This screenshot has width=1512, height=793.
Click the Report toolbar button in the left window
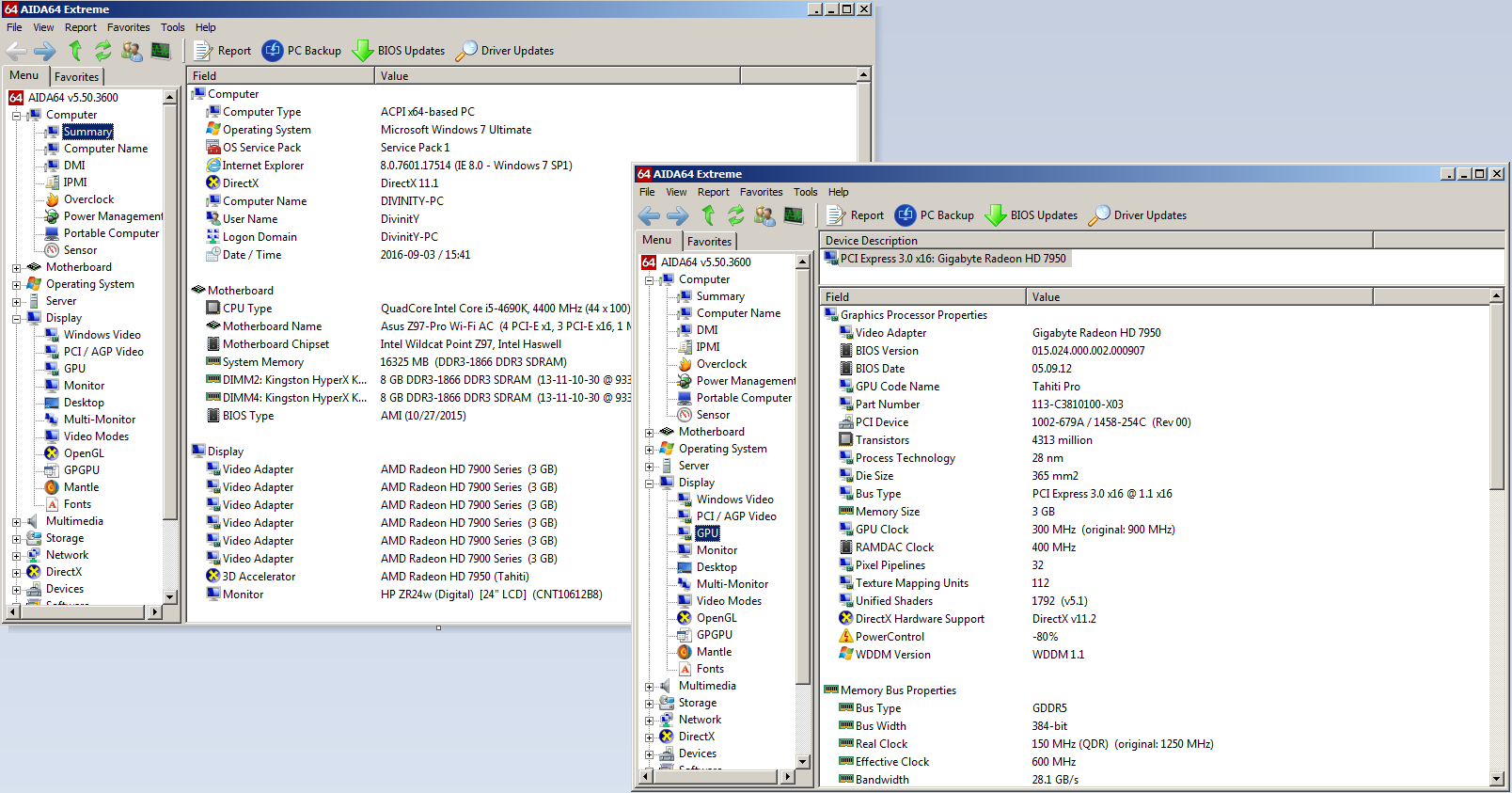pos(223,51)
